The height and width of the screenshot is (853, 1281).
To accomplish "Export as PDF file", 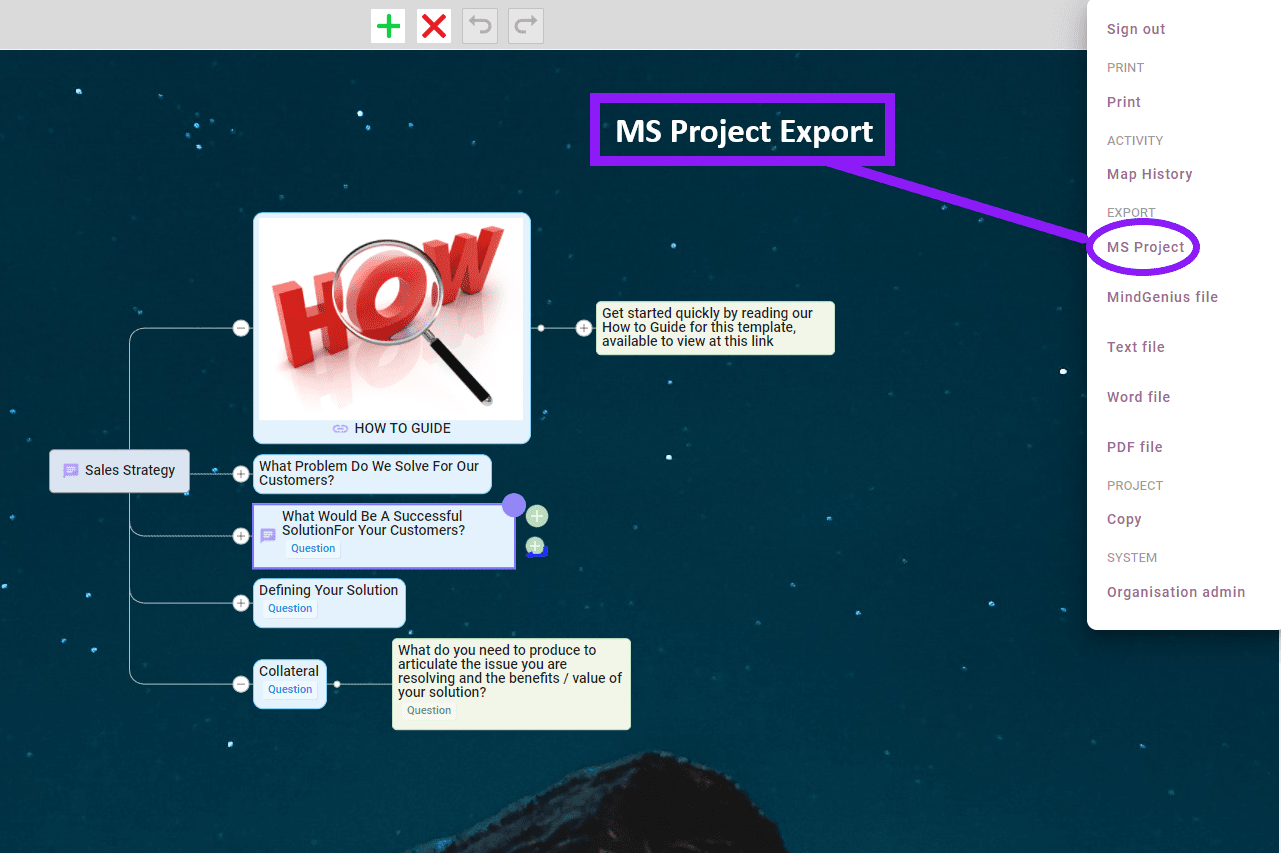I will [x=1135, y=447].
